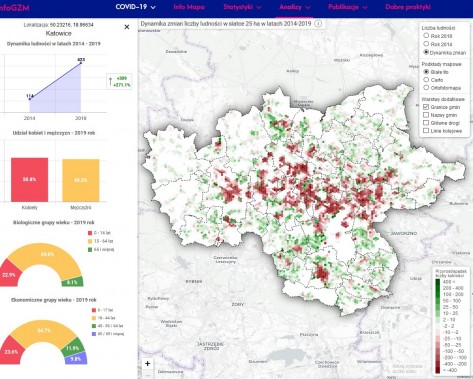Screen dimensions: 473x379
Task: Enable the Główne drogi layer
Action: click(426, 123)
